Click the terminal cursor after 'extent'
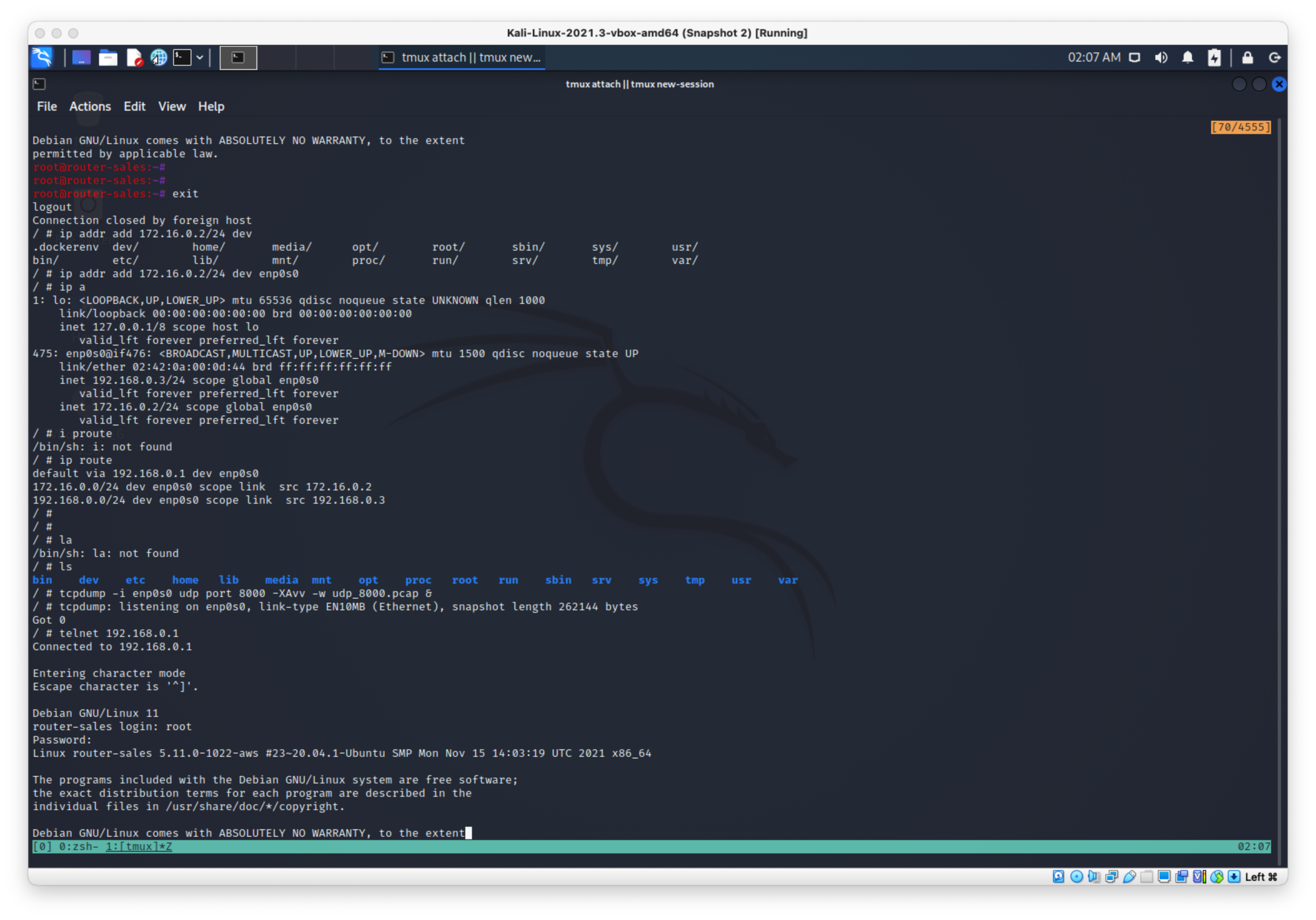Image resolution: width=1316 pixels, height=920 pixels. [468, 833]
